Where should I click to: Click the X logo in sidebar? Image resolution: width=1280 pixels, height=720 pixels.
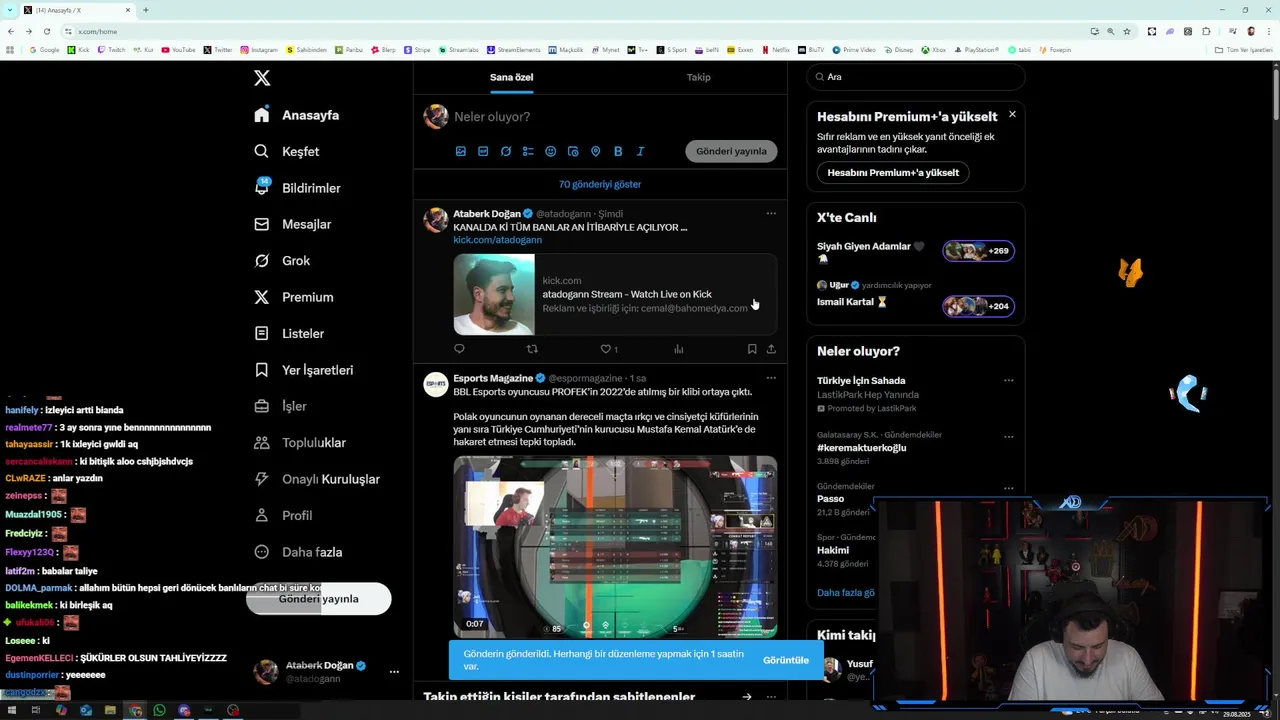pyautogui.click(x=262, y=78)
